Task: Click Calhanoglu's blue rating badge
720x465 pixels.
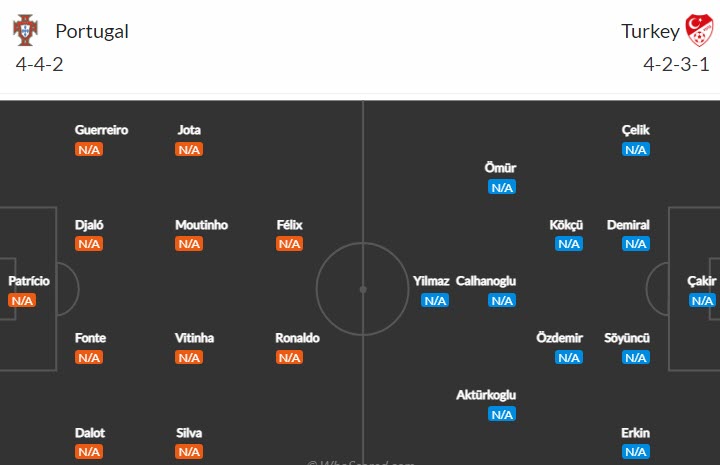Action: tap(502, 300)
